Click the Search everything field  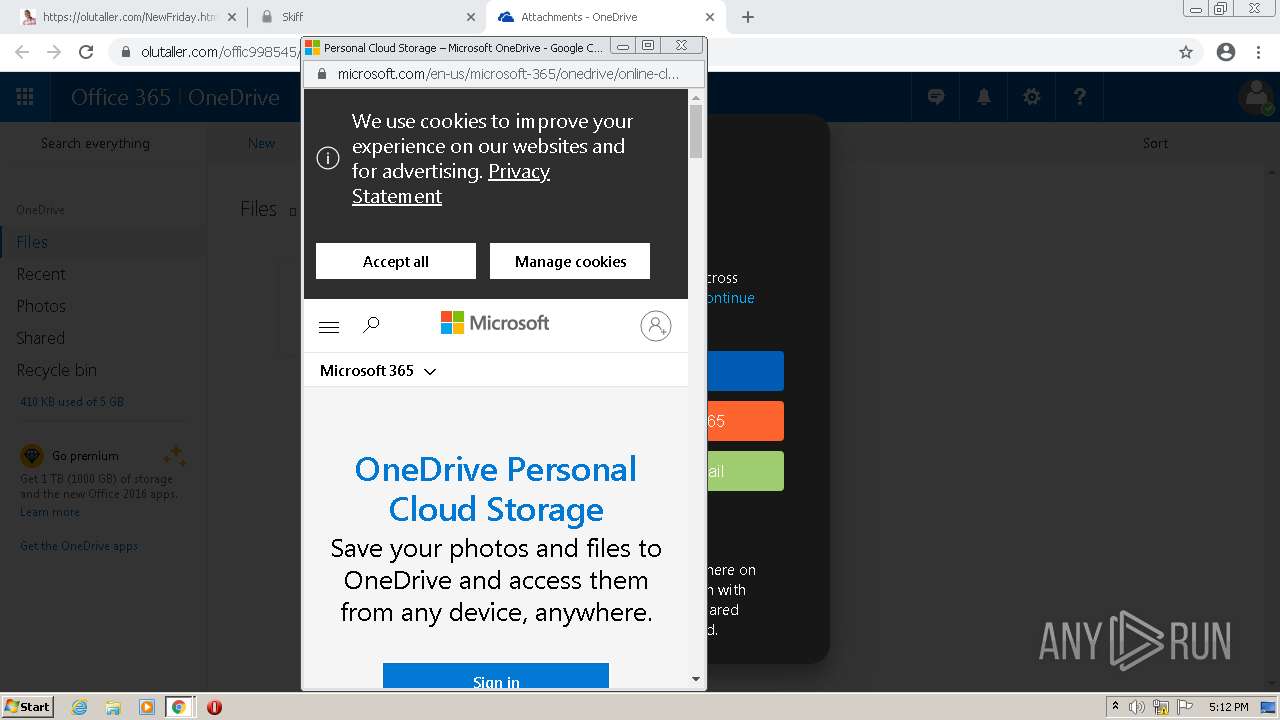[95, 143]
